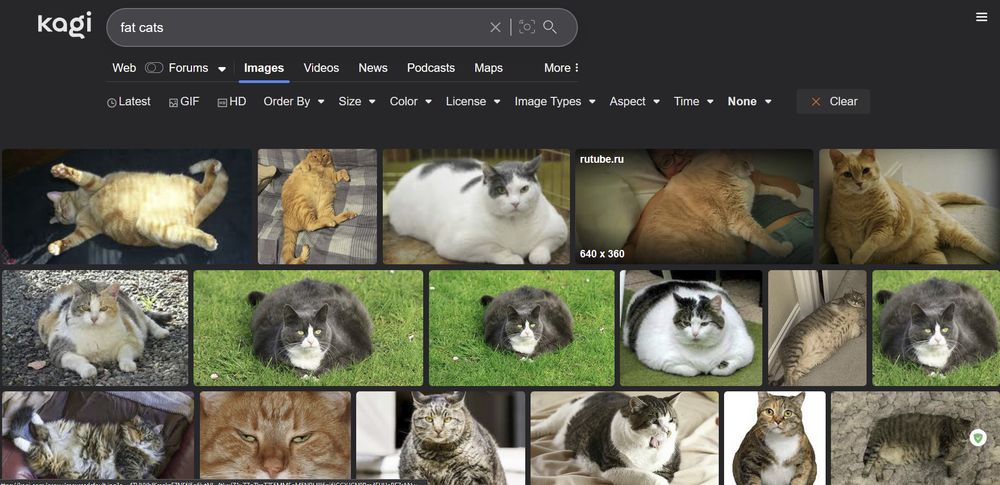Click the green shield badge on thumbnail
This screenshot has height=485, width=1000.
(978, 437)
